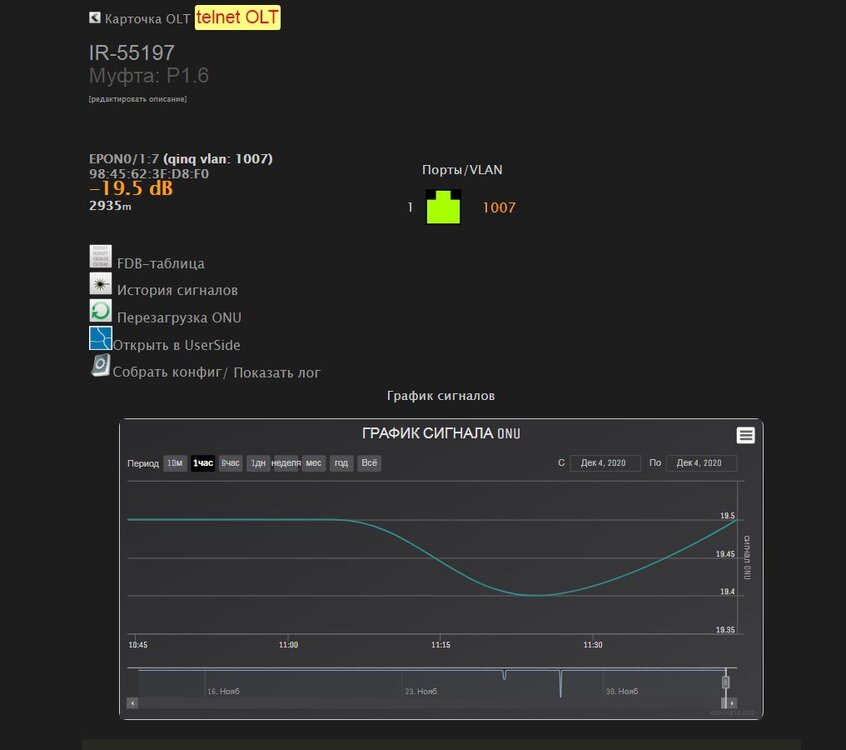Open the FDB-таблица link
This screenshot has width=846, height=750.
pos(161,263)
